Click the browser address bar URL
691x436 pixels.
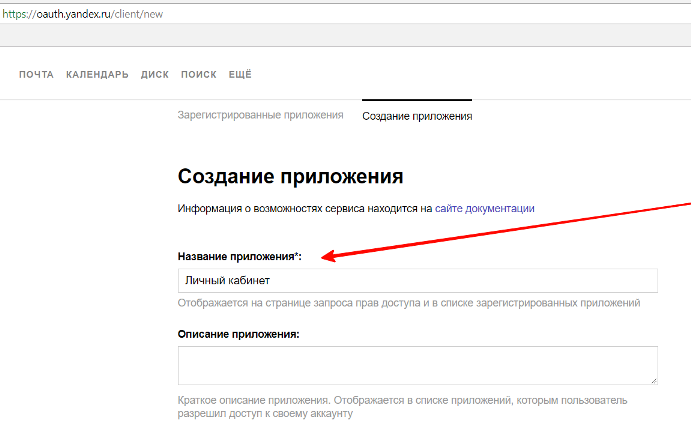coord(83,14)
